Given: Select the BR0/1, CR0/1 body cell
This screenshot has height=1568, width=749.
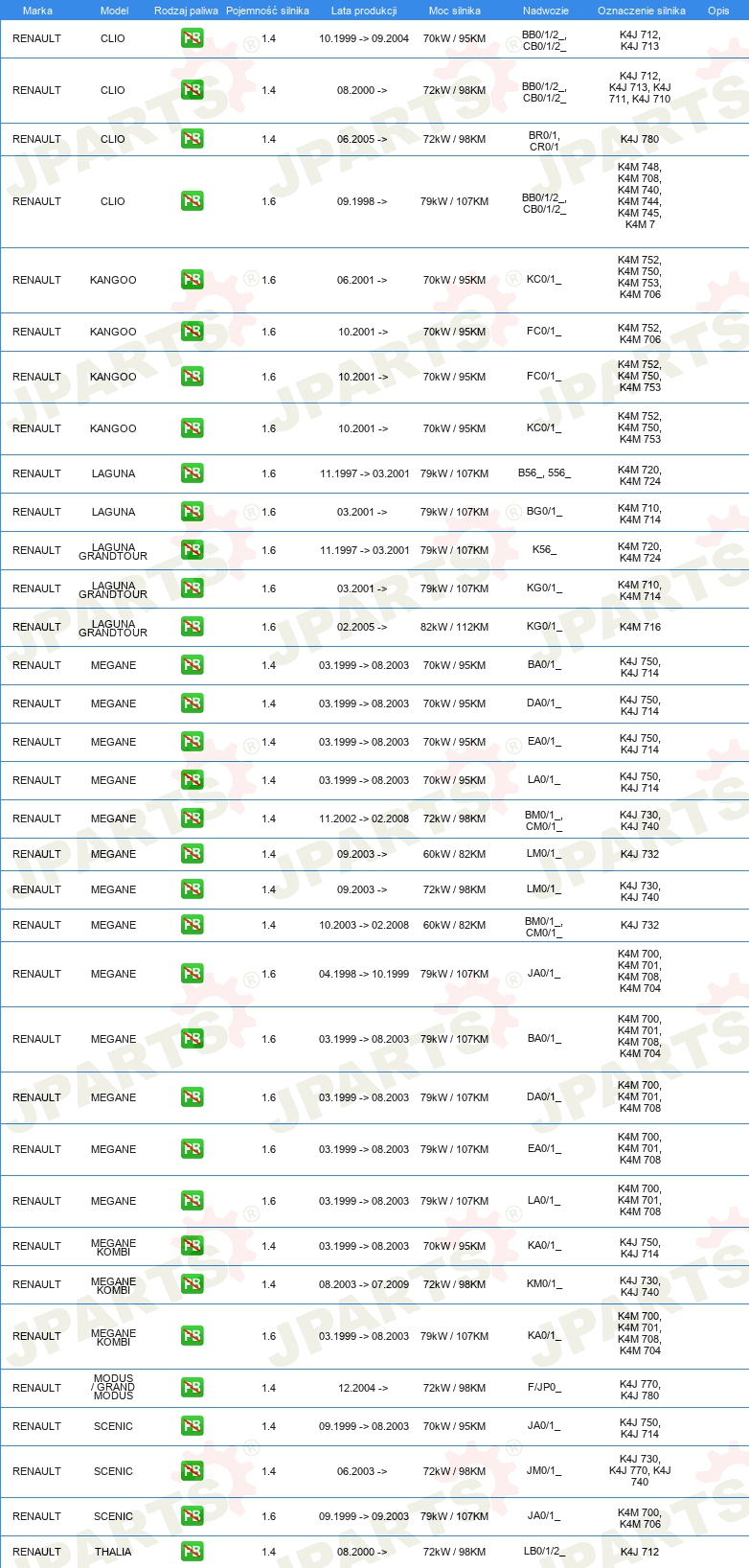Looking at the screenshot, I should (x=544, y=142).
